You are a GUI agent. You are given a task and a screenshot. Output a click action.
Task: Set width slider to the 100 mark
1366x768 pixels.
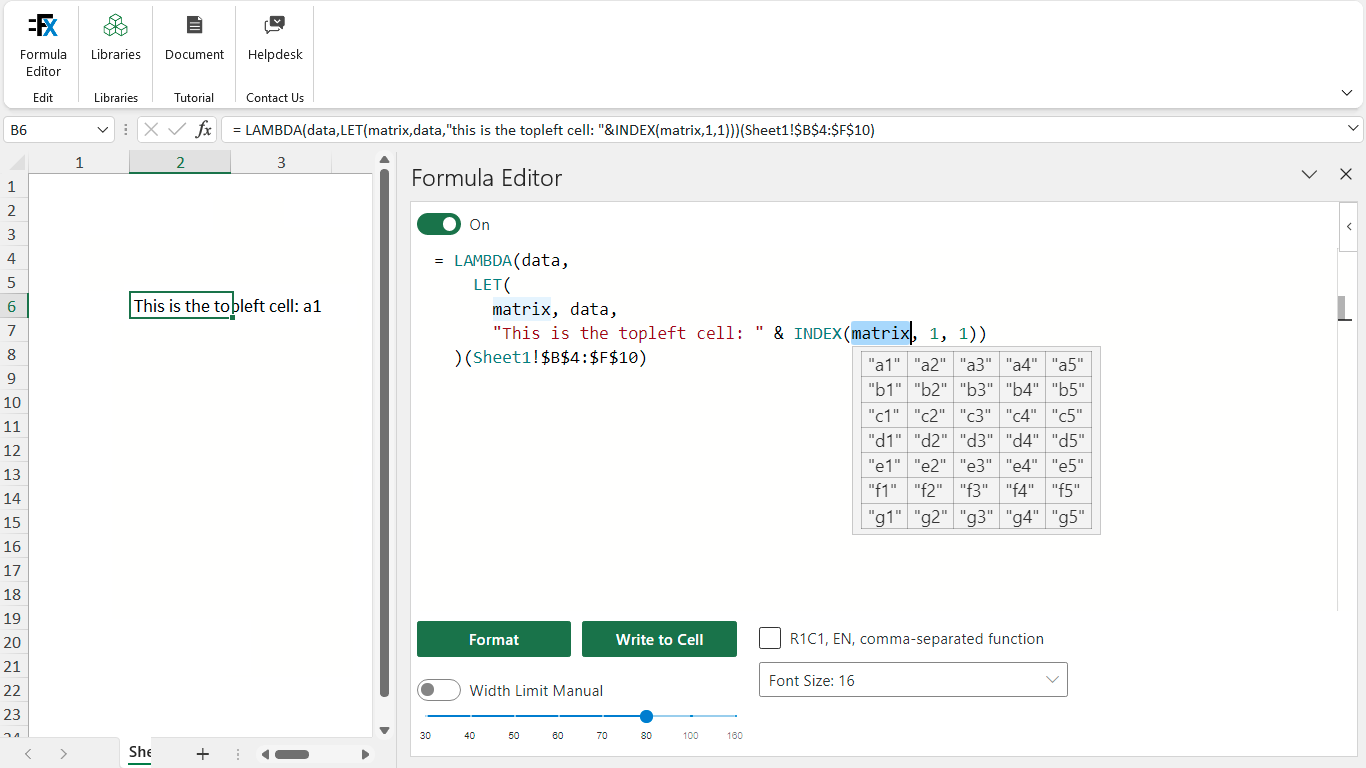click(691, 716)
